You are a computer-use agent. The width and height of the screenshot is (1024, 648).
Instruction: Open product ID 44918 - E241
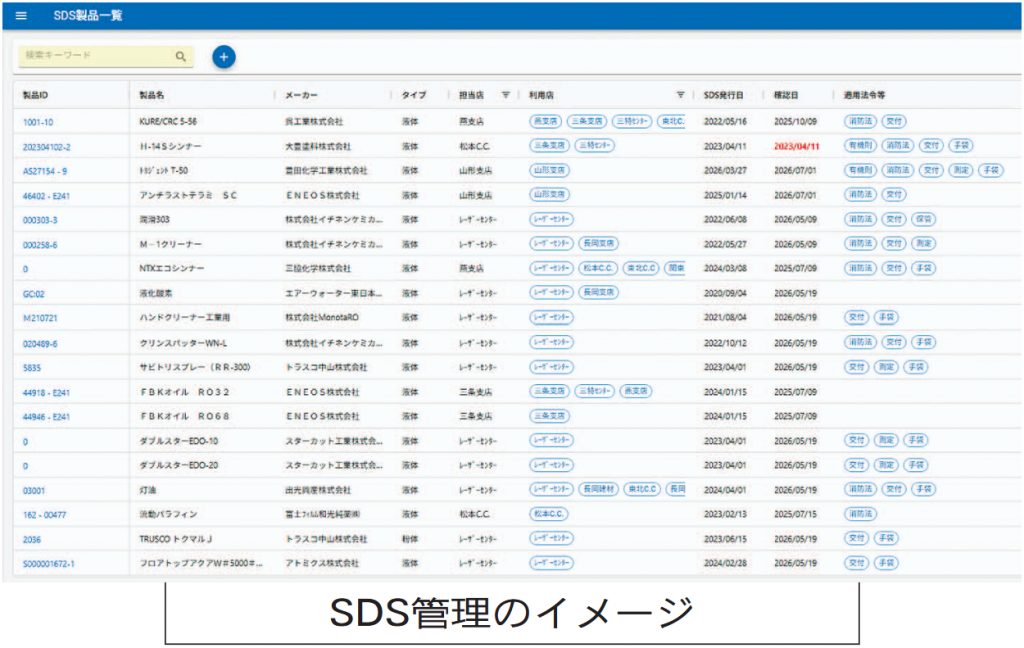pos(46,393)
